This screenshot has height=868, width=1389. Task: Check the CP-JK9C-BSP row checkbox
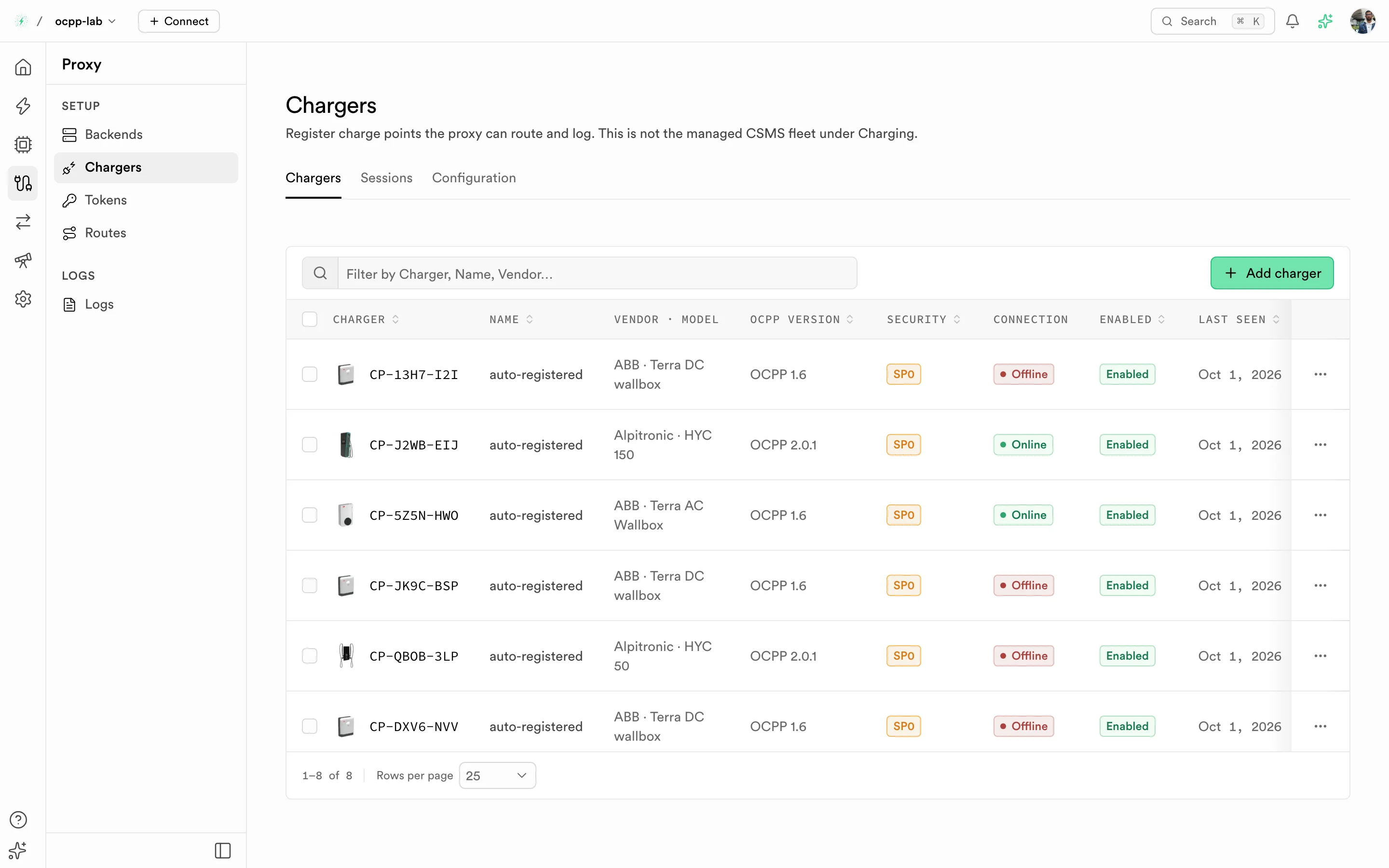click(x=310, y=585)
